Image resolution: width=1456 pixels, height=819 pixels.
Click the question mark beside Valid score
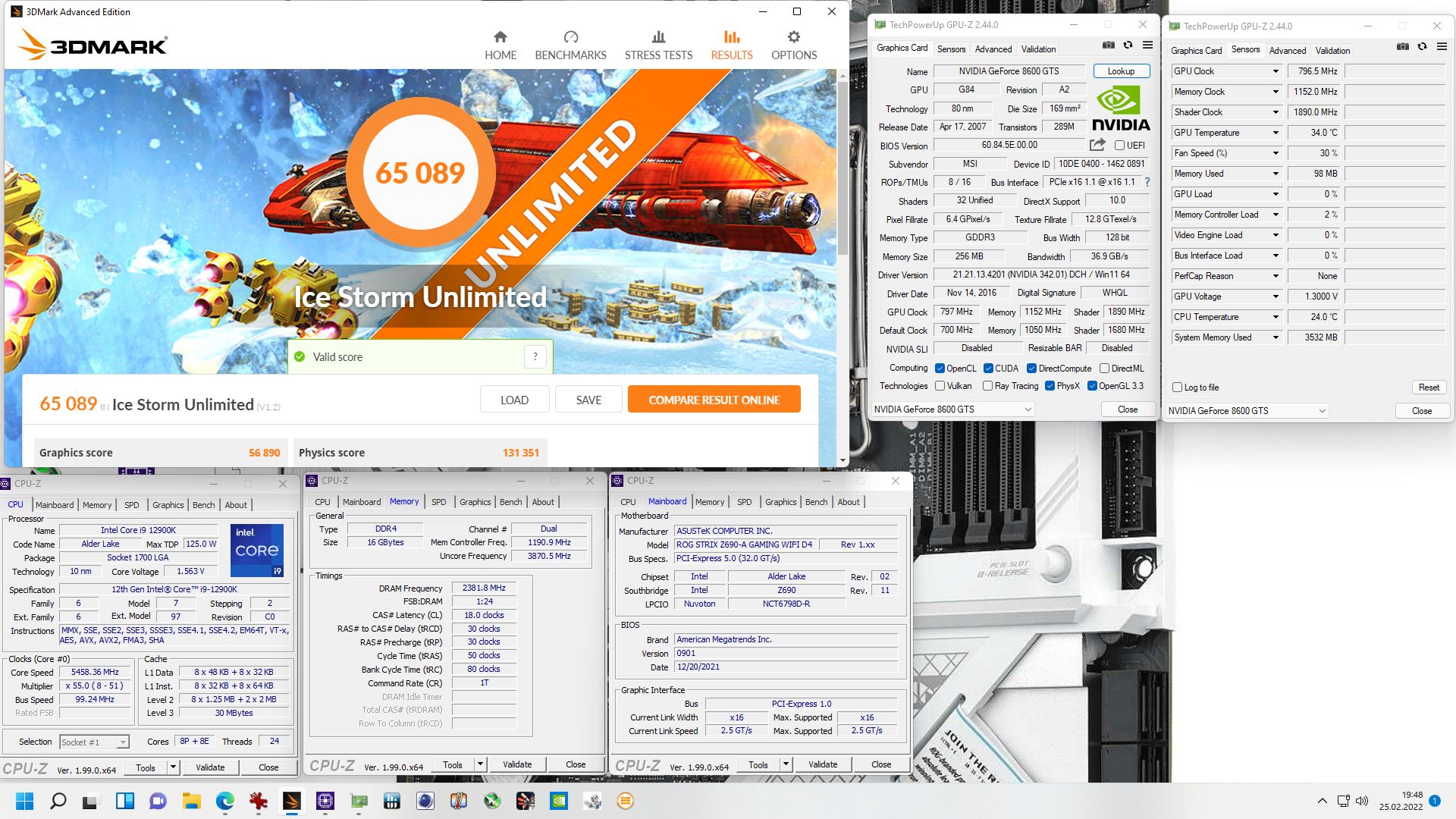(x=535, y=356)
